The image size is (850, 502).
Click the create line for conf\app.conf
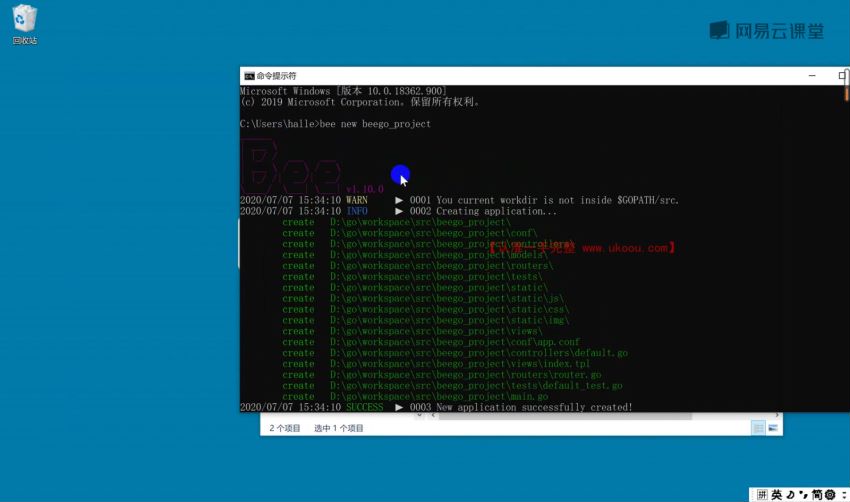431,342
